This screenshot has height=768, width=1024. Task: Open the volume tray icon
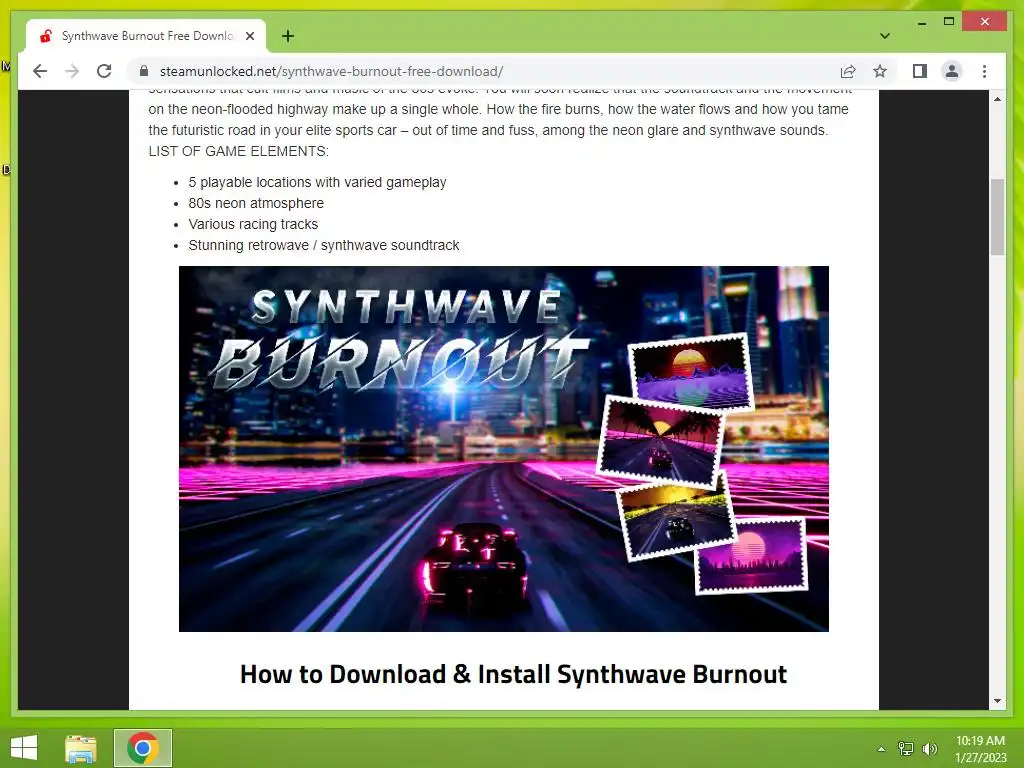[930, 749]
